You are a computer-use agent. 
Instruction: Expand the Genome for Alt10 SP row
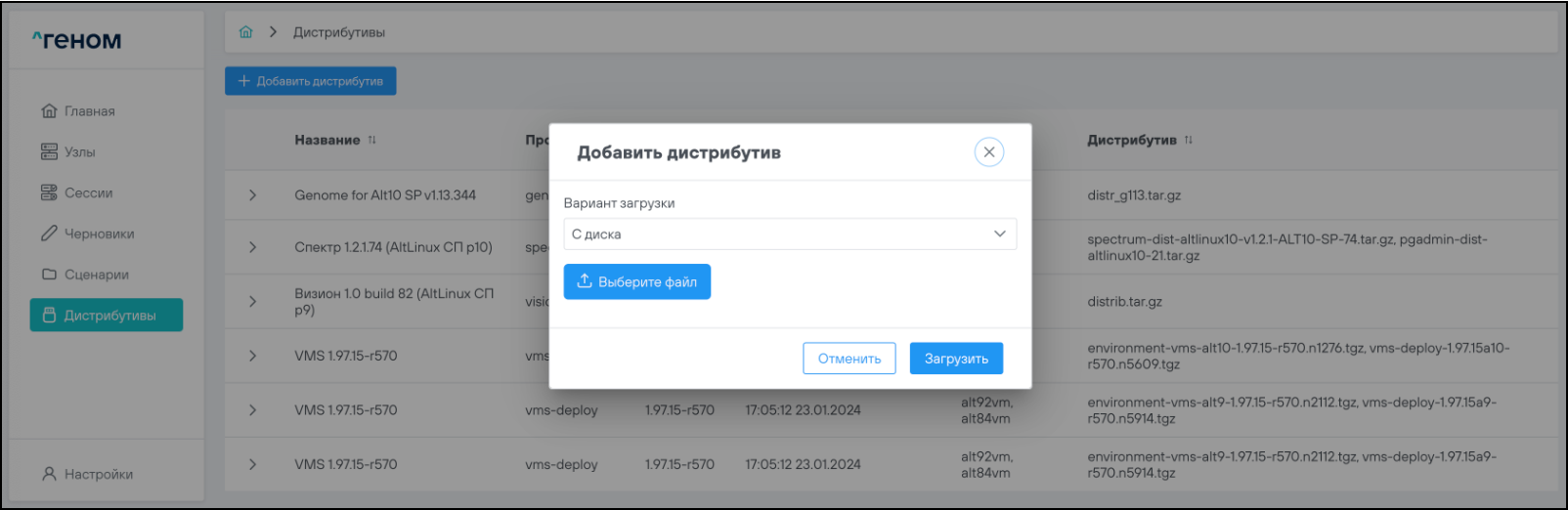click(252, 195)
